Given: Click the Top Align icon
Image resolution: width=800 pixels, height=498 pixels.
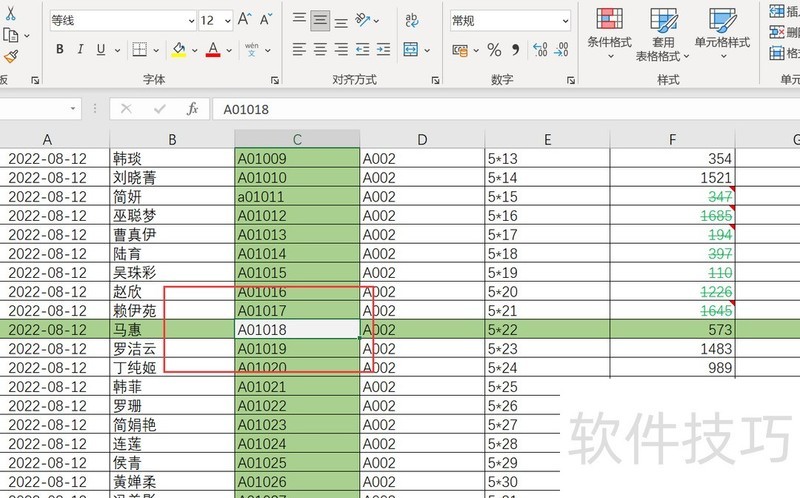Looking at the screenshot, I should click(299, 20).
